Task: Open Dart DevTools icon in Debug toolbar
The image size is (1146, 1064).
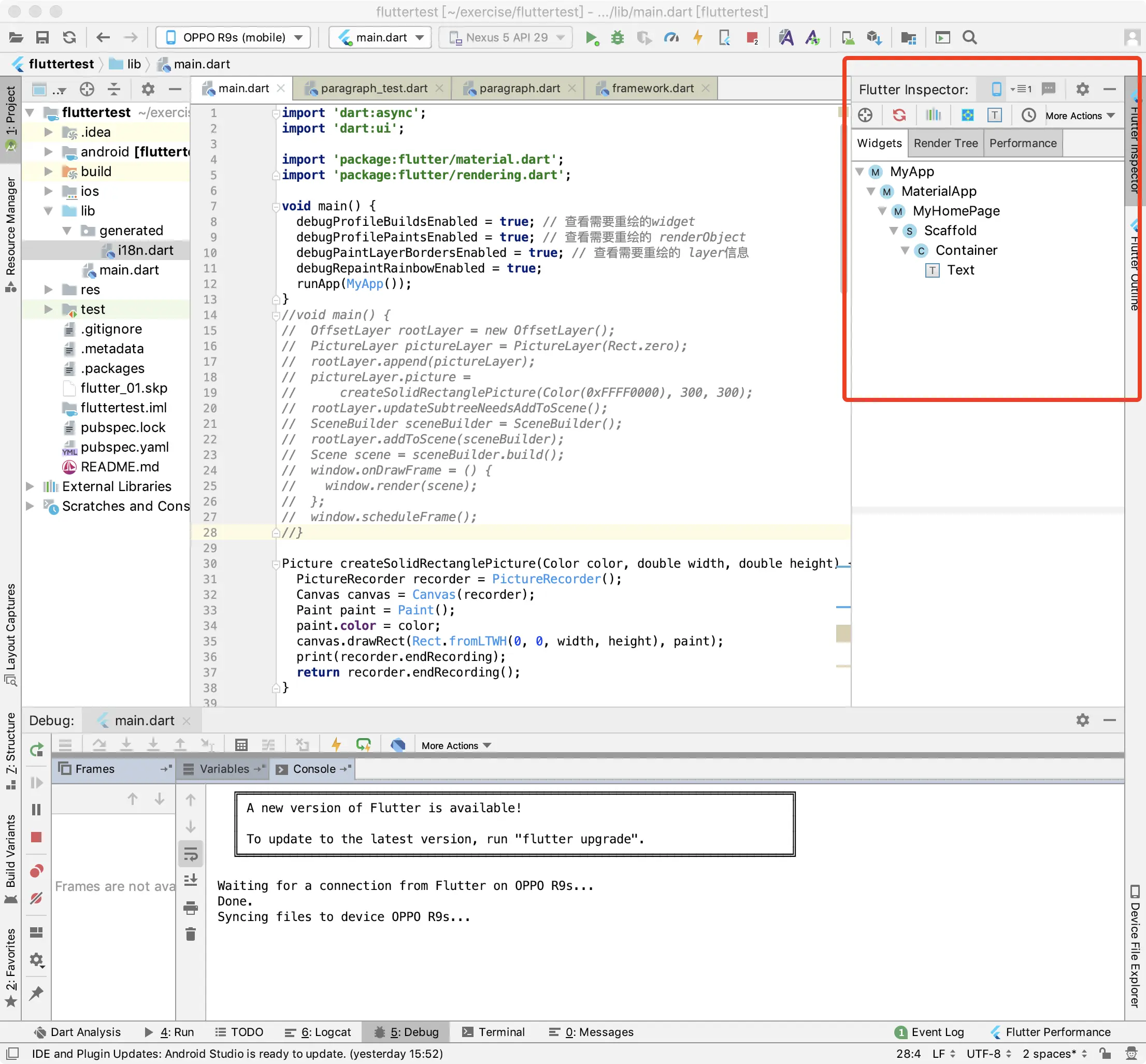Action: 397,745
